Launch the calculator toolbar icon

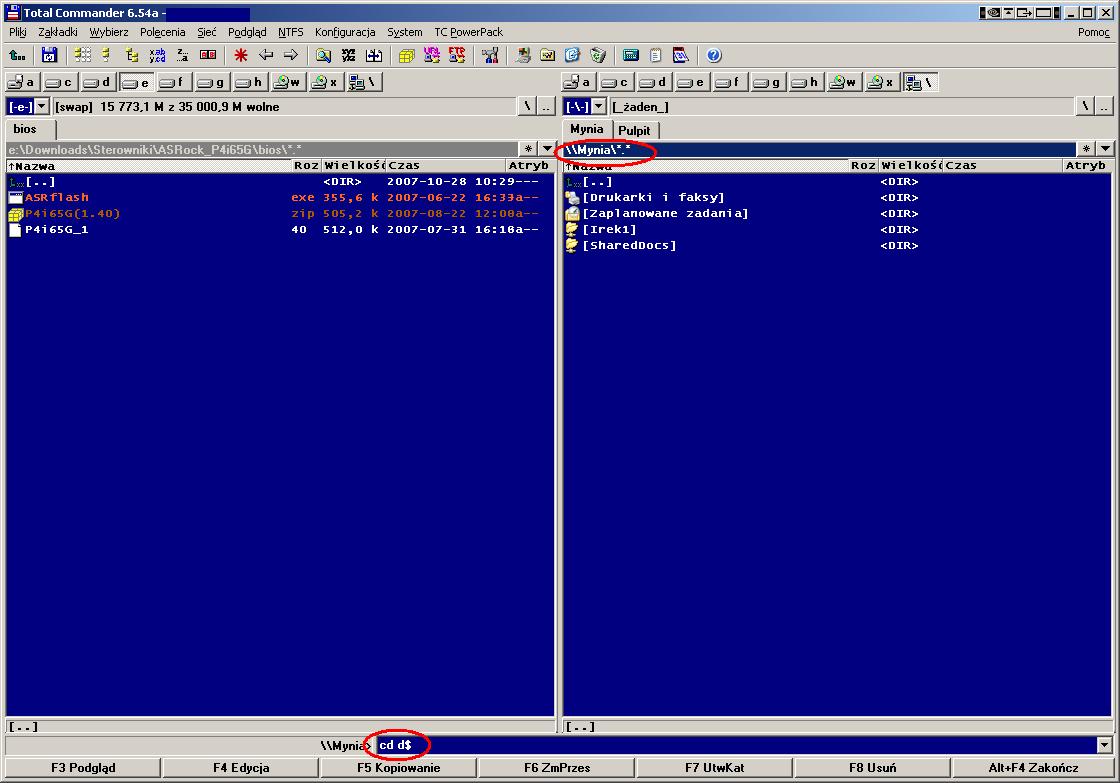tap(631, 55)
